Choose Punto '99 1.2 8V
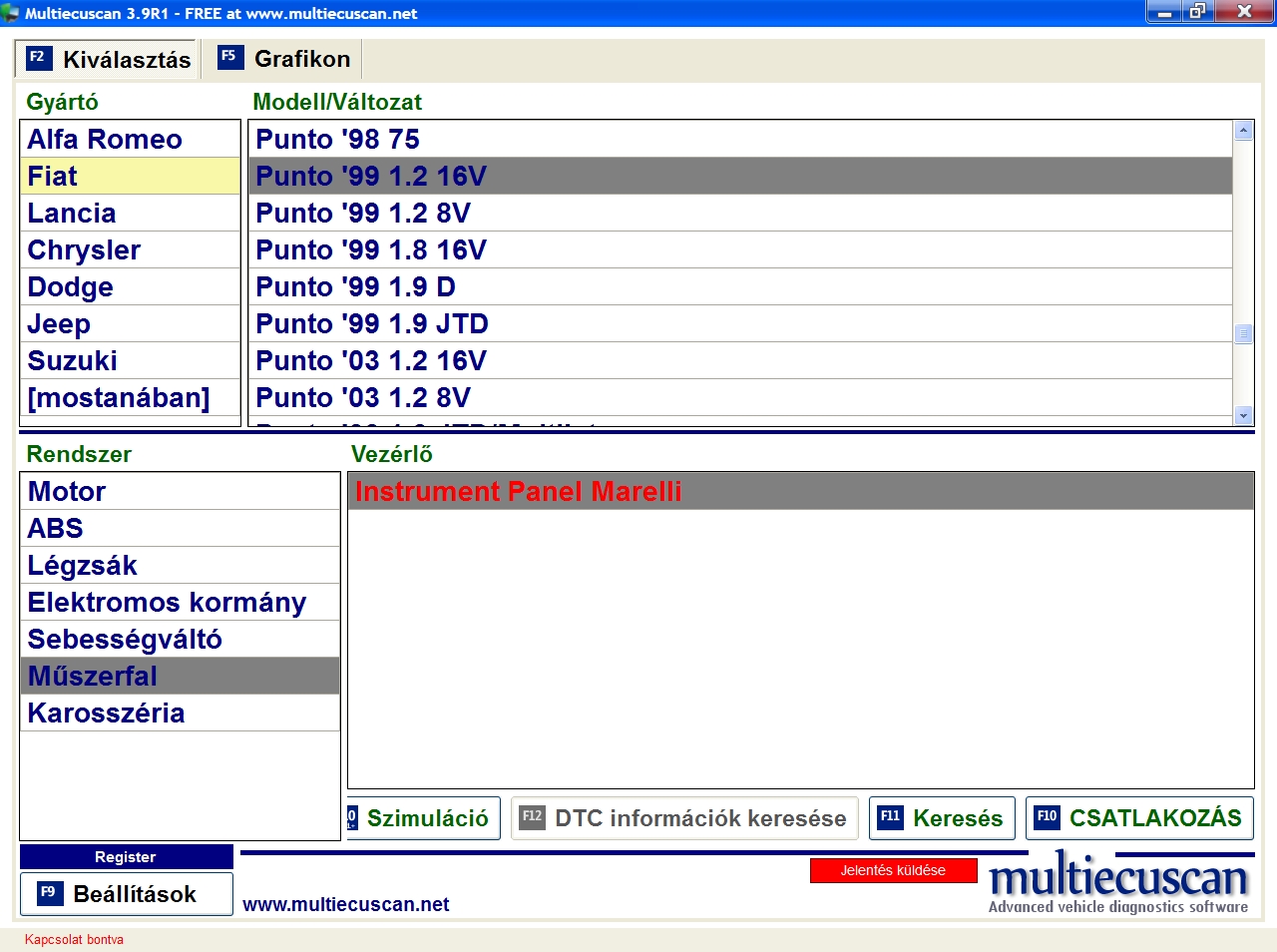 click(740, 213)
